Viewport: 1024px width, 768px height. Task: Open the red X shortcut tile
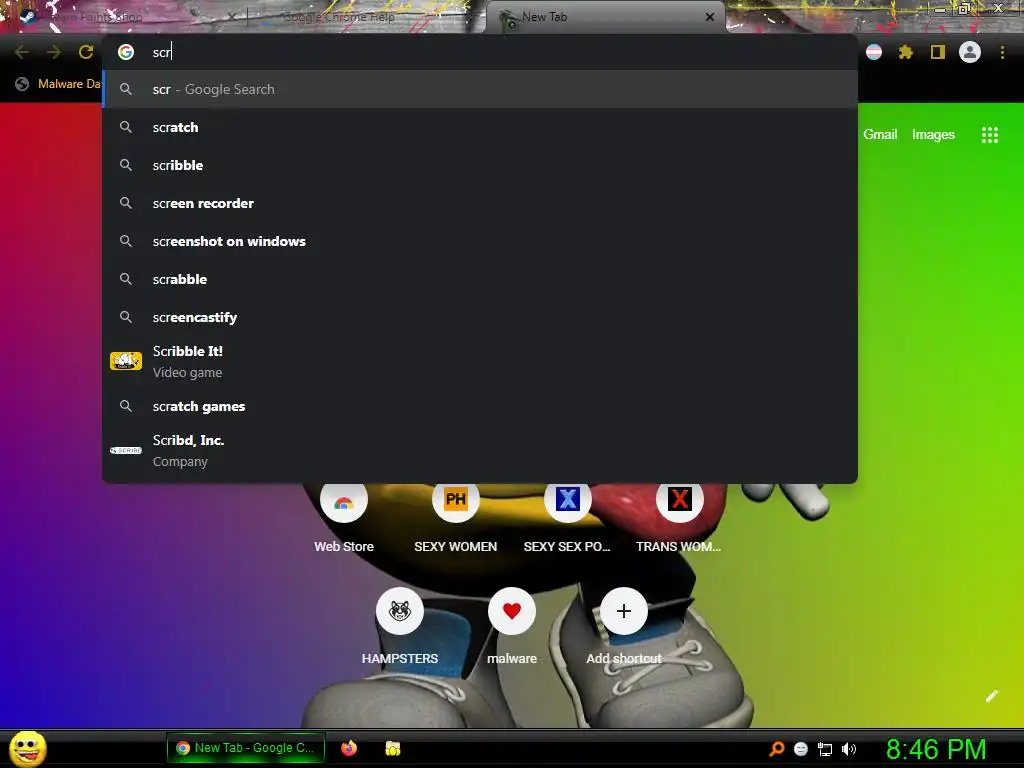point(680,517)
